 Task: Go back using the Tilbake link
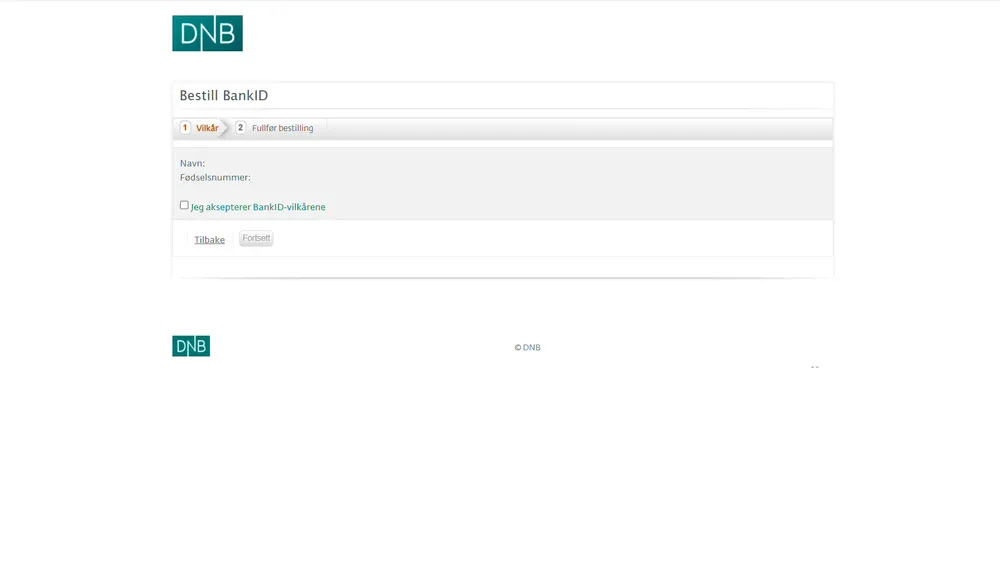pyautogui.click(x=209, y=240)
